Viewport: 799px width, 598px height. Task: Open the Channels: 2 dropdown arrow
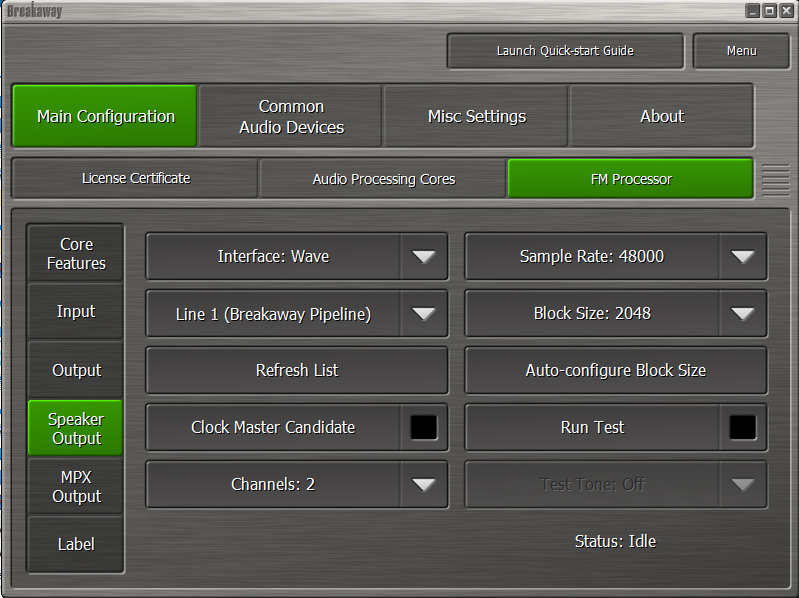(x=423, y=484)
